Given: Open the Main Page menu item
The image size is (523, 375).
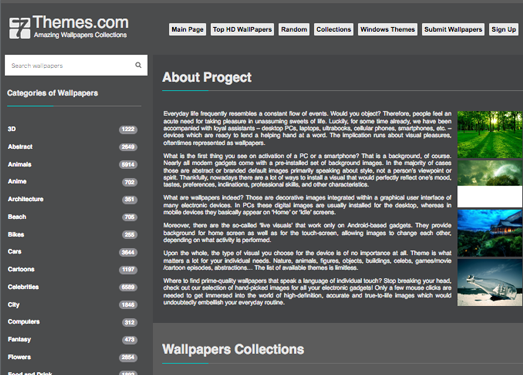Looking at the screenshot, I should 187,29.
